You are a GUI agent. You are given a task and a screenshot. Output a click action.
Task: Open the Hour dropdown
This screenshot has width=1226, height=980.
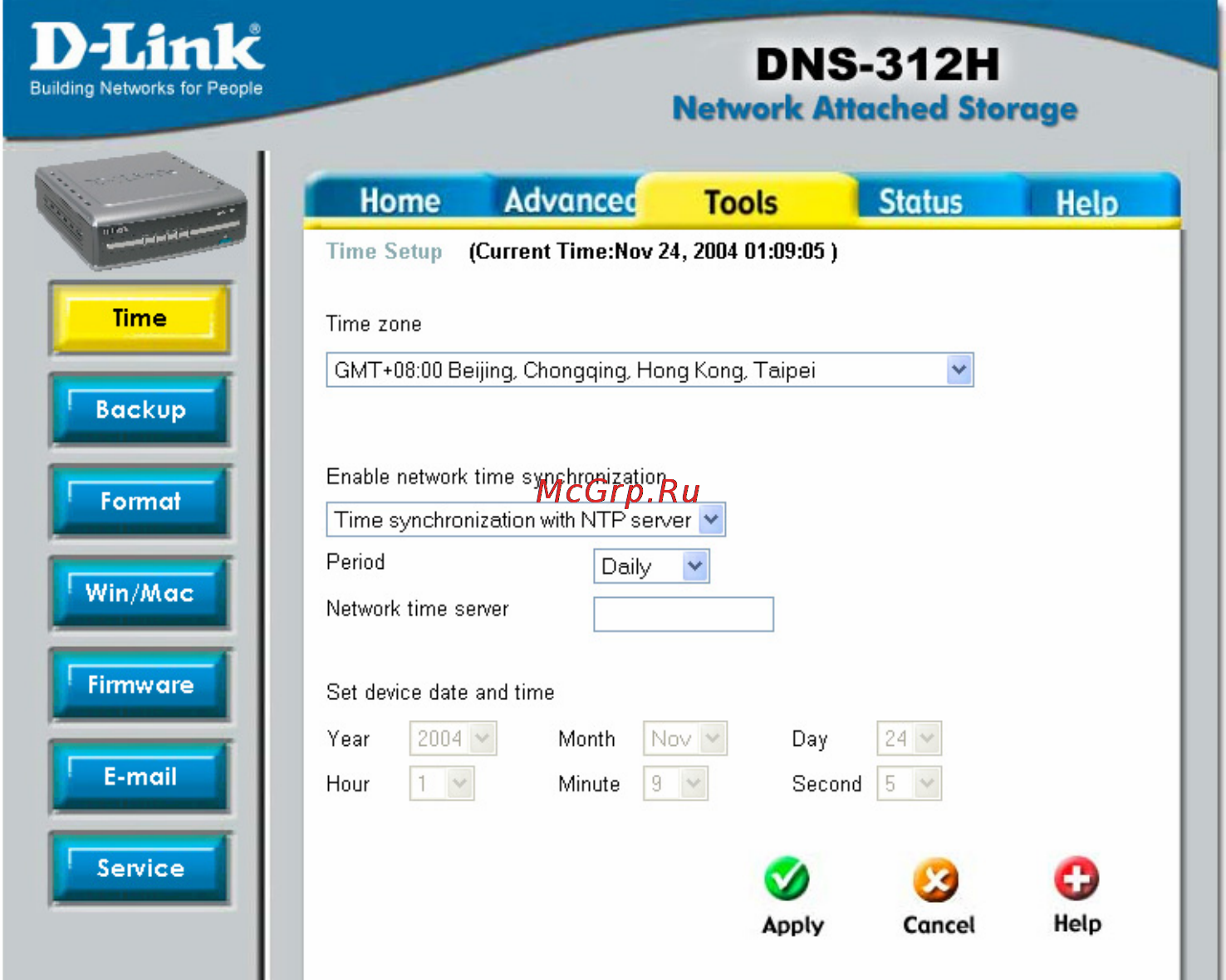pos(442,783)
